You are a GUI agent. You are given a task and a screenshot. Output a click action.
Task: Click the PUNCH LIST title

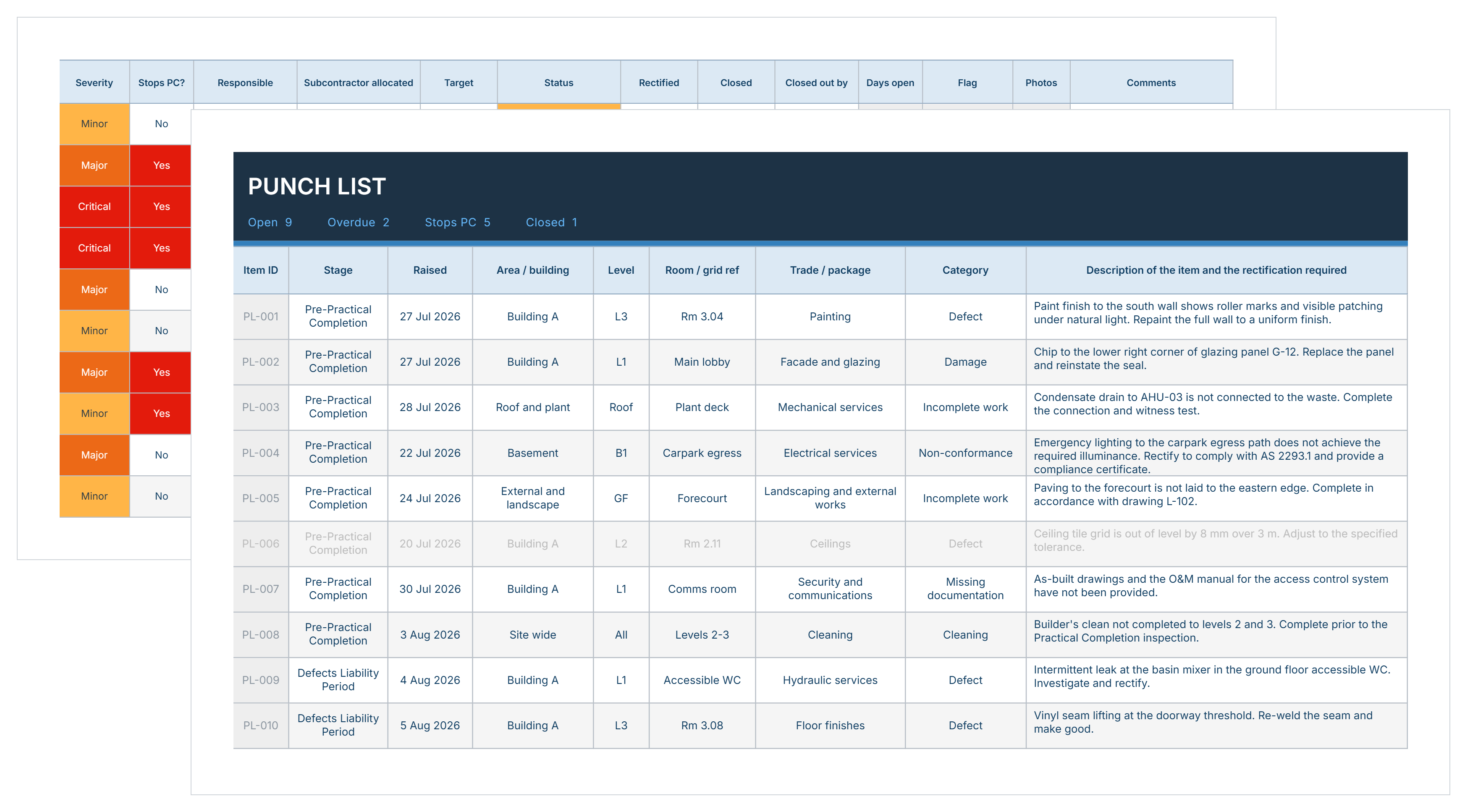pyautogui.click(x=317, y=186)
